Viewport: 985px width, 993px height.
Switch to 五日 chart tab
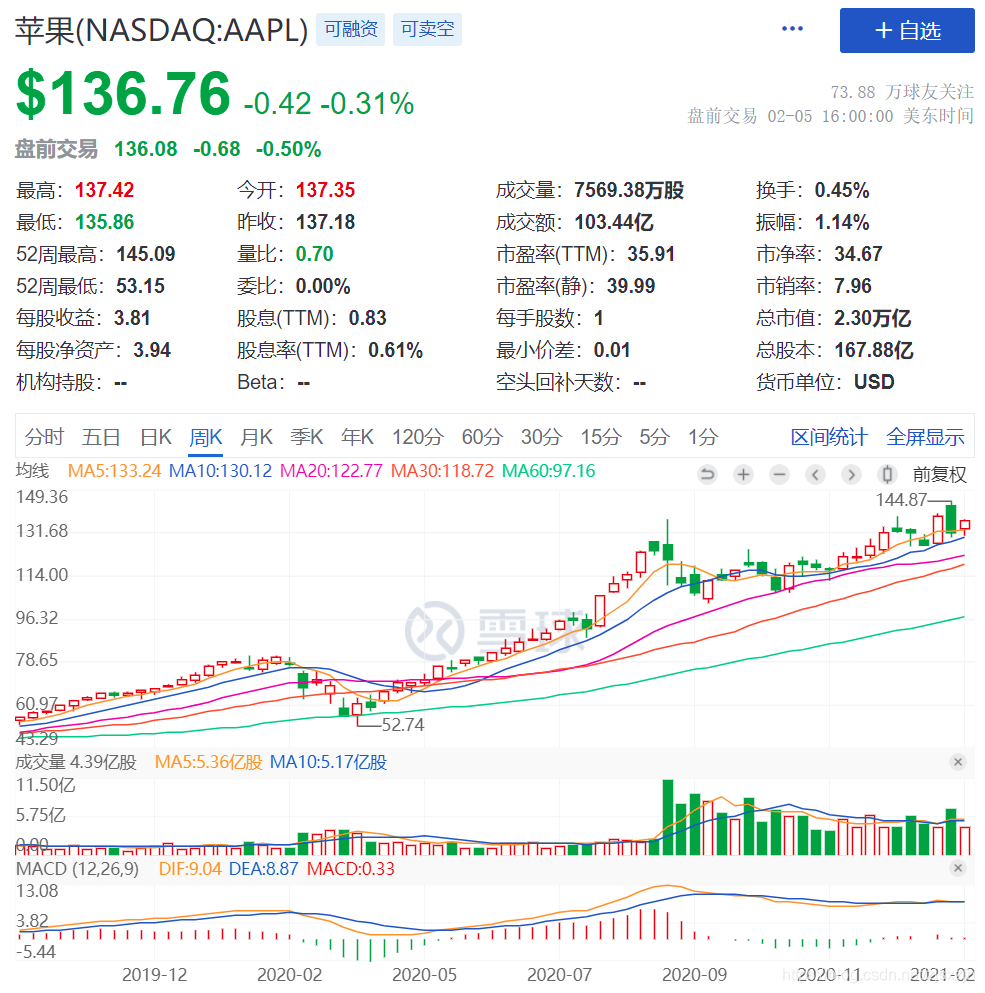click(101, 437)
